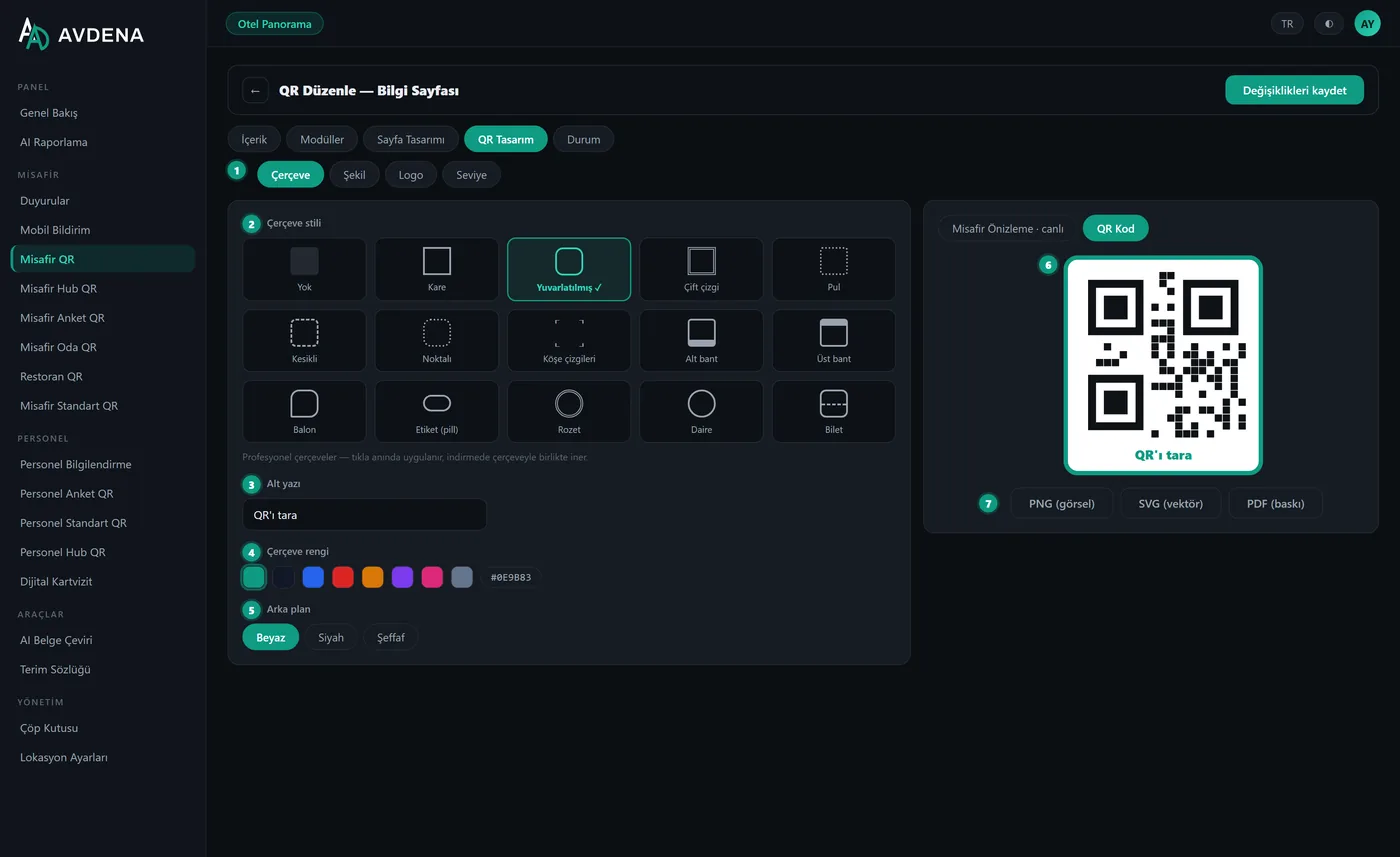Image resolution: width=1400 pixels, height=857 pixels.
Task: Open Restoran QR in sidebar
Action: (103, 377)
